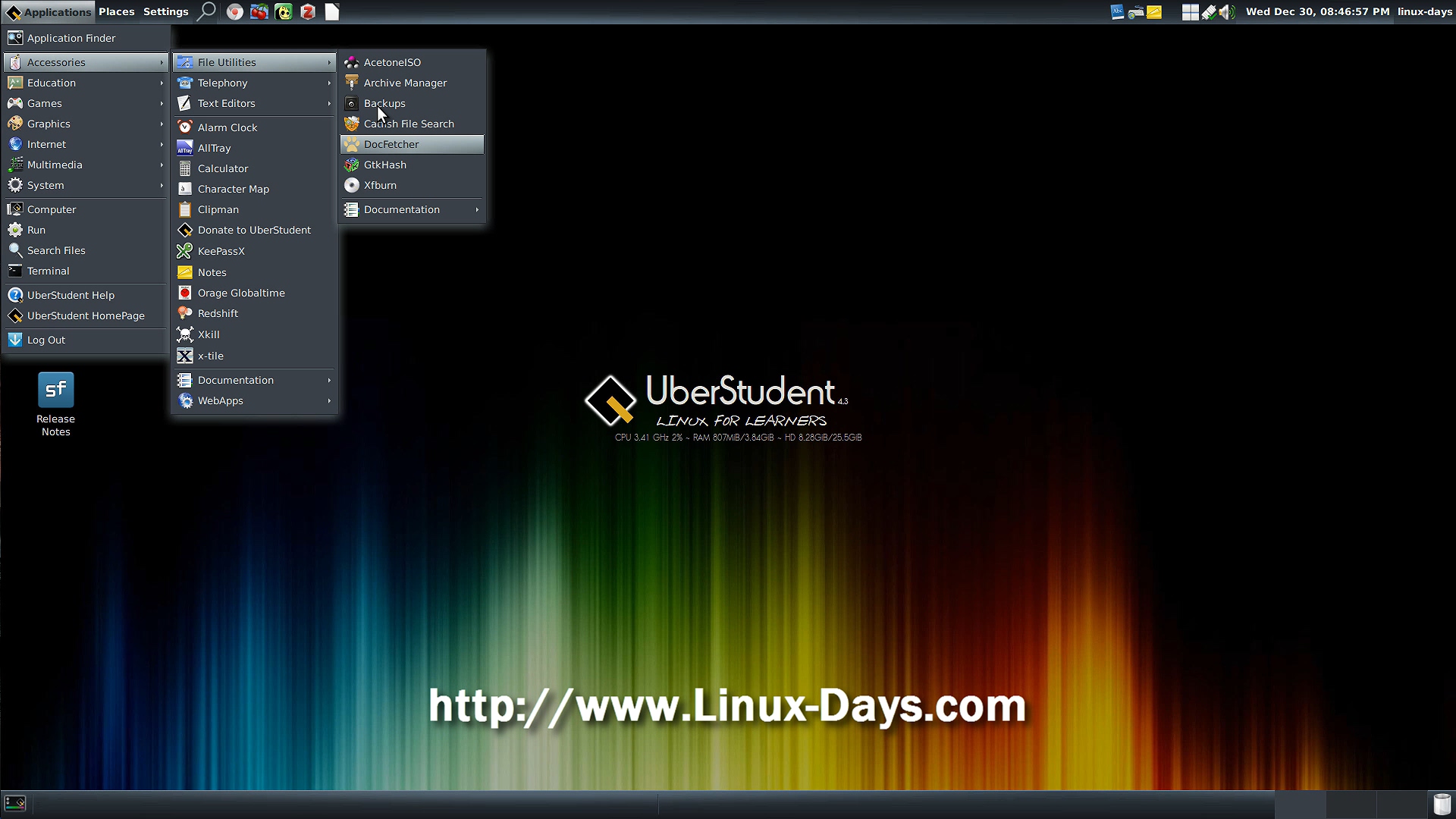
Task: Launch DocFetcher
Action: (413, 144)
